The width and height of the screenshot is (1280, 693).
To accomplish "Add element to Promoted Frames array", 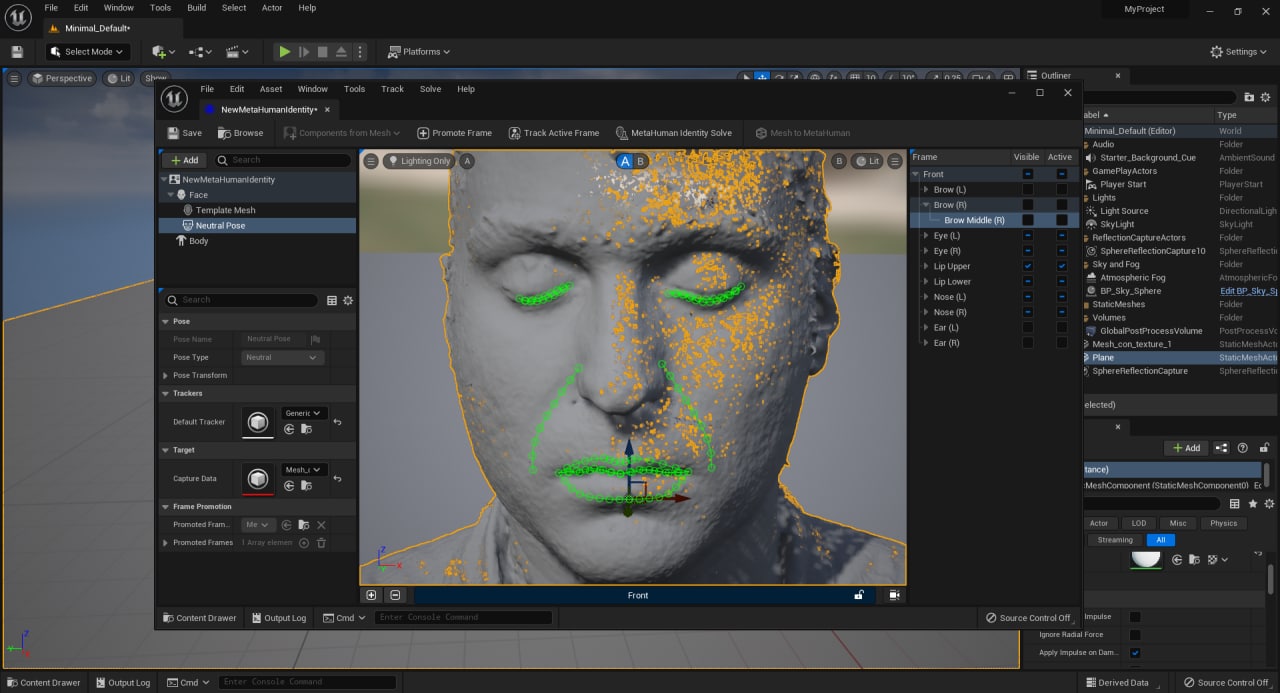I will [304, 543].
